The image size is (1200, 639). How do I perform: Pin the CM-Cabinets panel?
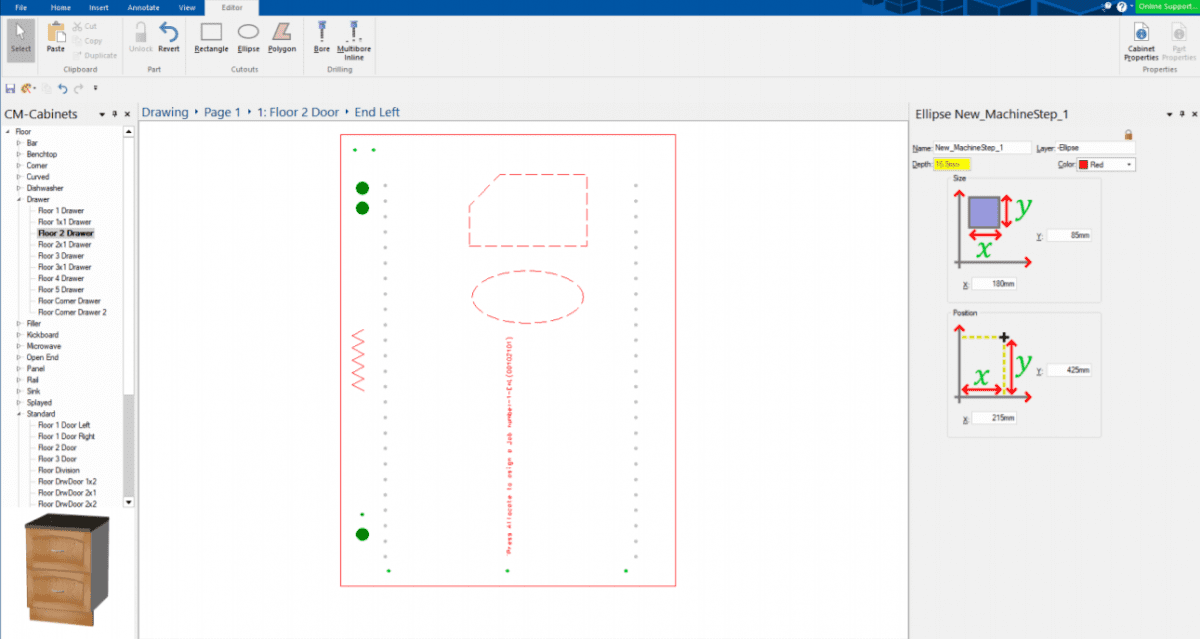point(115,114)
